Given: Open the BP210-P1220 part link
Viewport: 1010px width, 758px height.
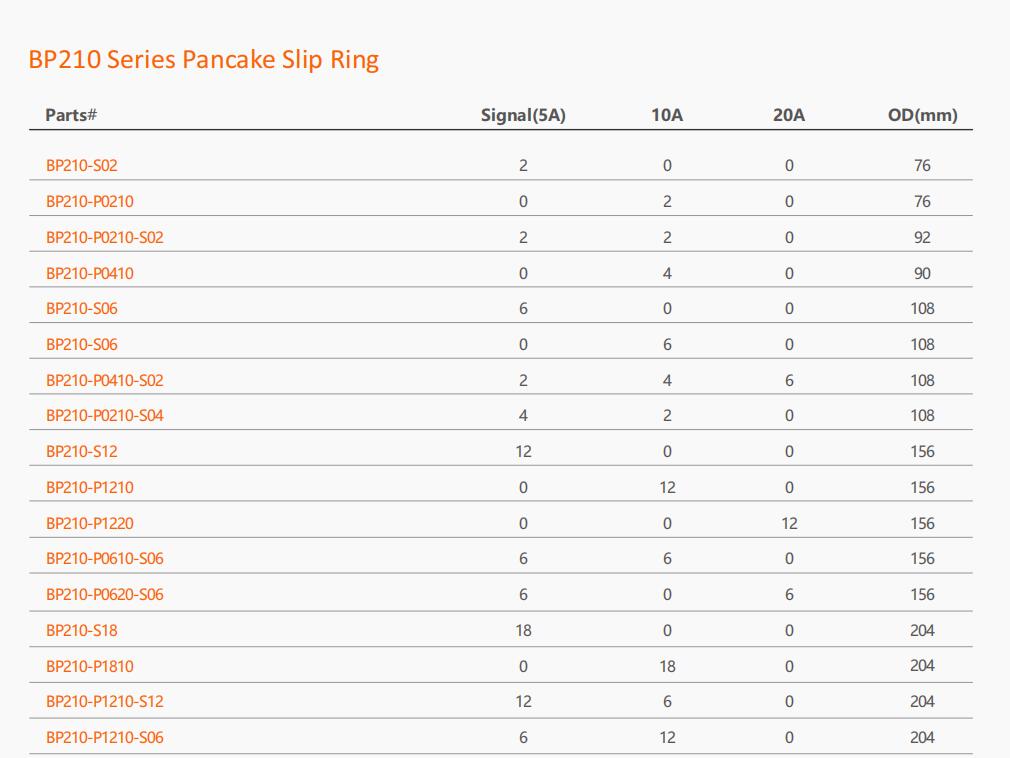Looking at the screenshot, I should pos(90,524).
